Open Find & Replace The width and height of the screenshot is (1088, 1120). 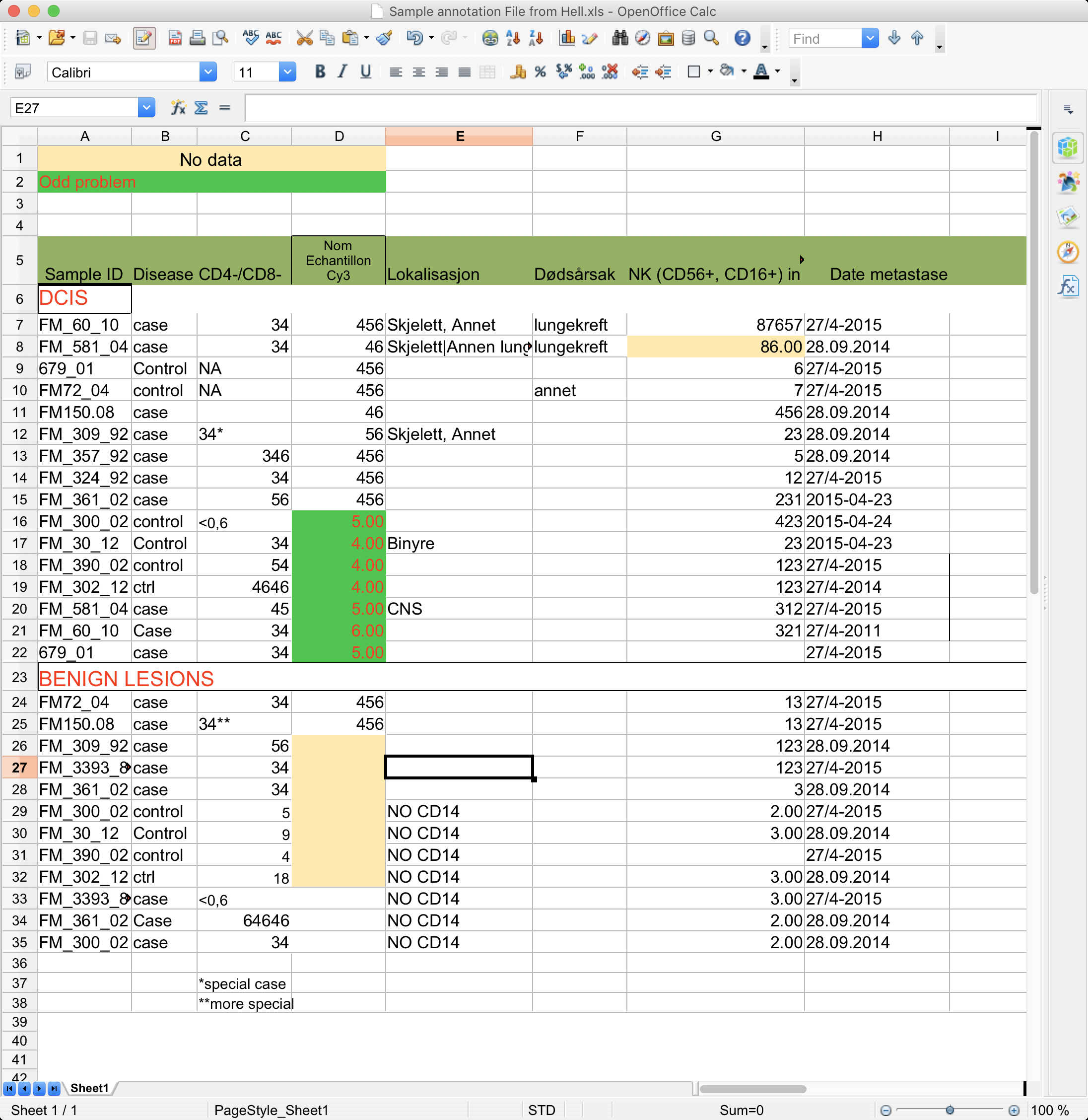click(x=620, y=38)
